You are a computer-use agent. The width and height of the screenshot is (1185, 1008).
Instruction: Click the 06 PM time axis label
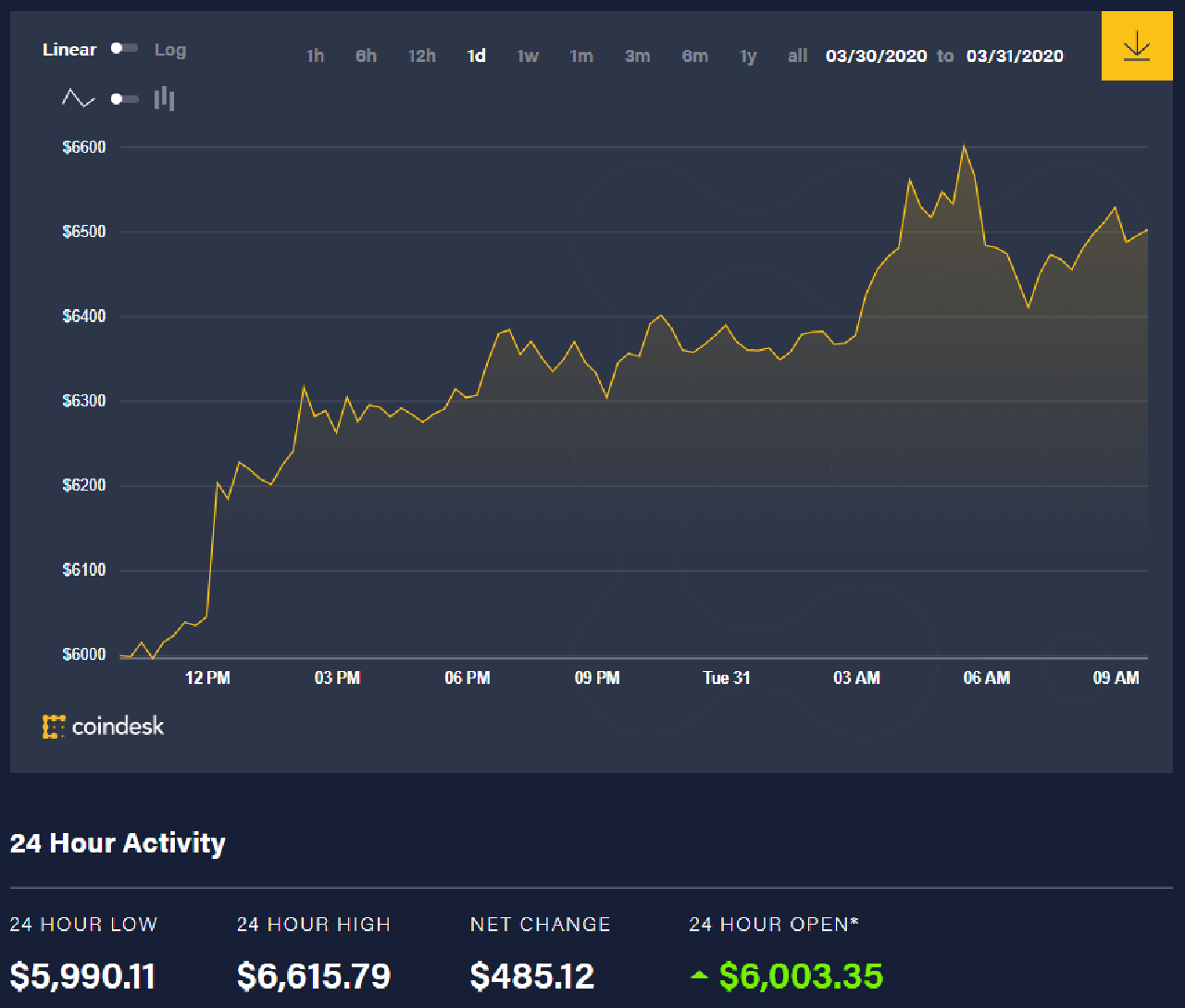pos(468,678)
